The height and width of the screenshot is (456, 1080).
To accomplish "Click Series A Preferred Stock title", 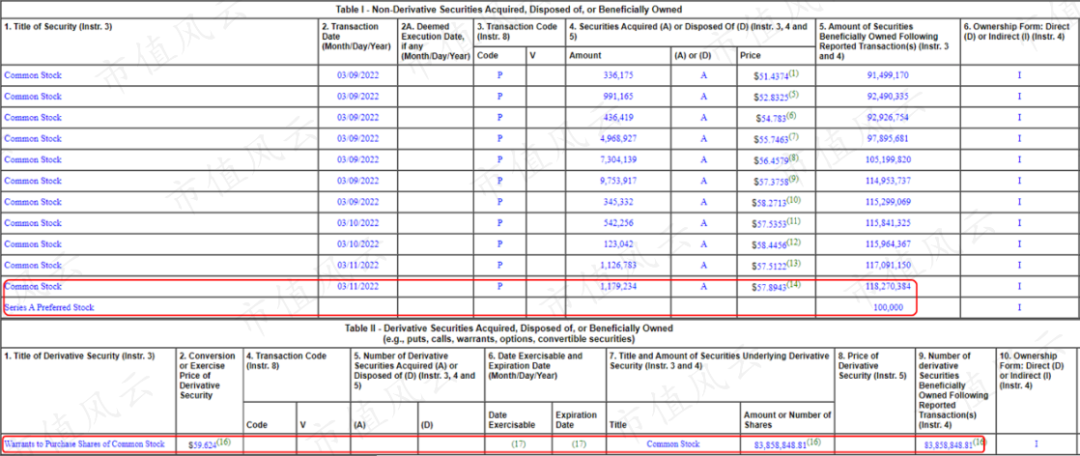I will [50, 308].
